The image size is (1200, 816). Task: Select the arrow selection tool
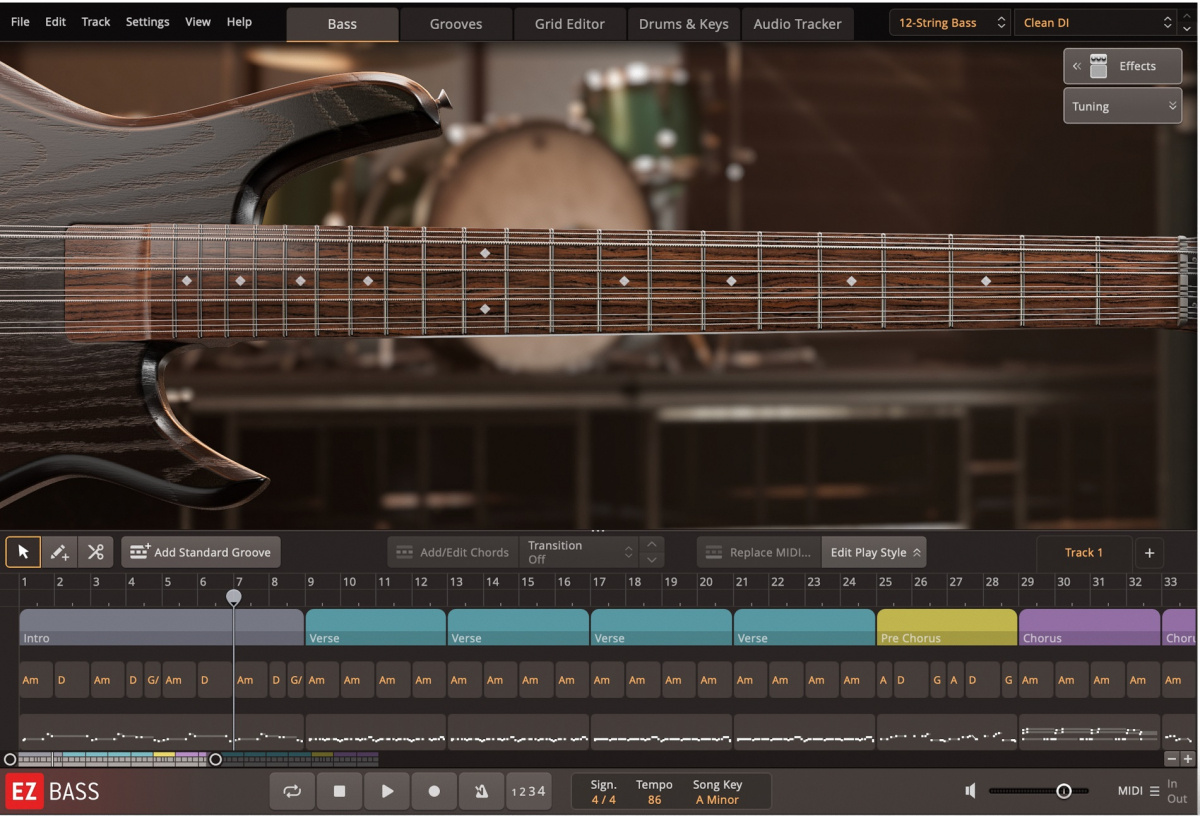pos(23,551)
